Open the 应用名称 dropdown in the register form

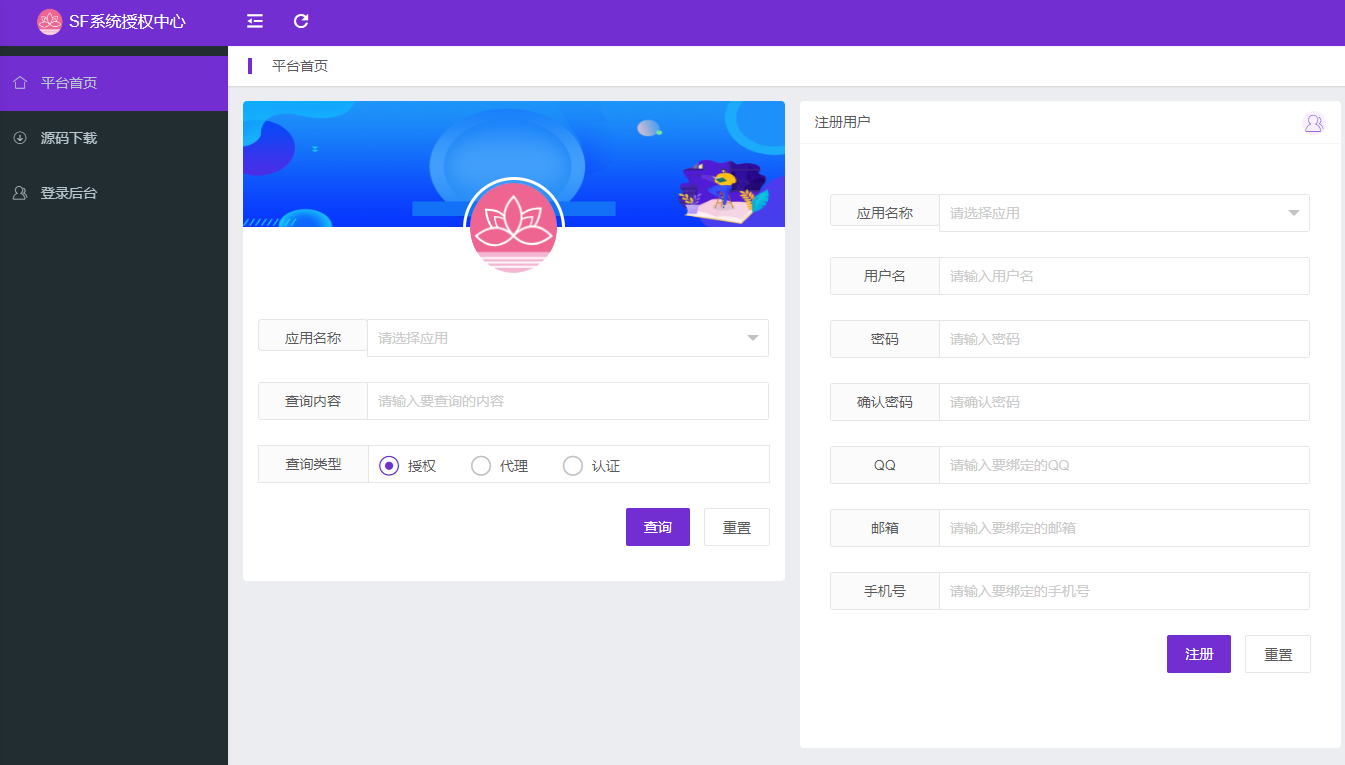tap(1124, 213)
